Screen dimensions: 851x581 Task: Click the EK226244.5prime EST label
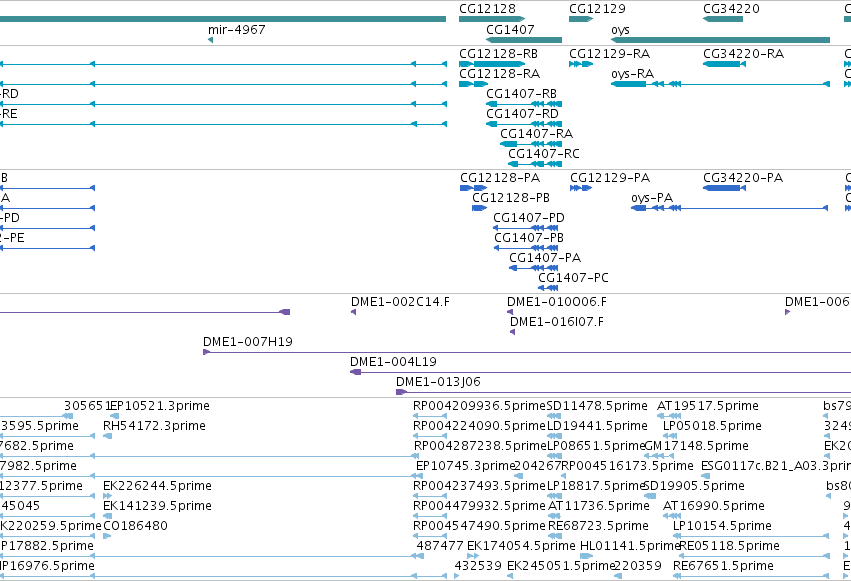click(x=157, y=486)
